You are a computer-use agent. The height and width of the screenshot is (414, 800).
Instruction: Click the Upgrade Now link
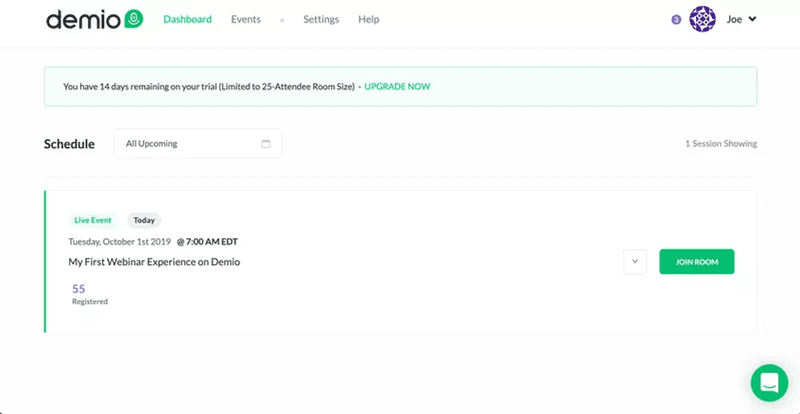pyautogui.click(x=397, y=87)
